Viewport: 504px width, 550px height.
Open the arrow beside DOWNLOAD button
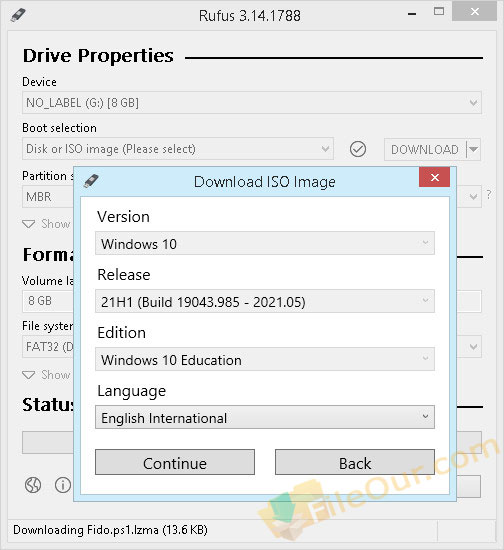tap(473, 149)
